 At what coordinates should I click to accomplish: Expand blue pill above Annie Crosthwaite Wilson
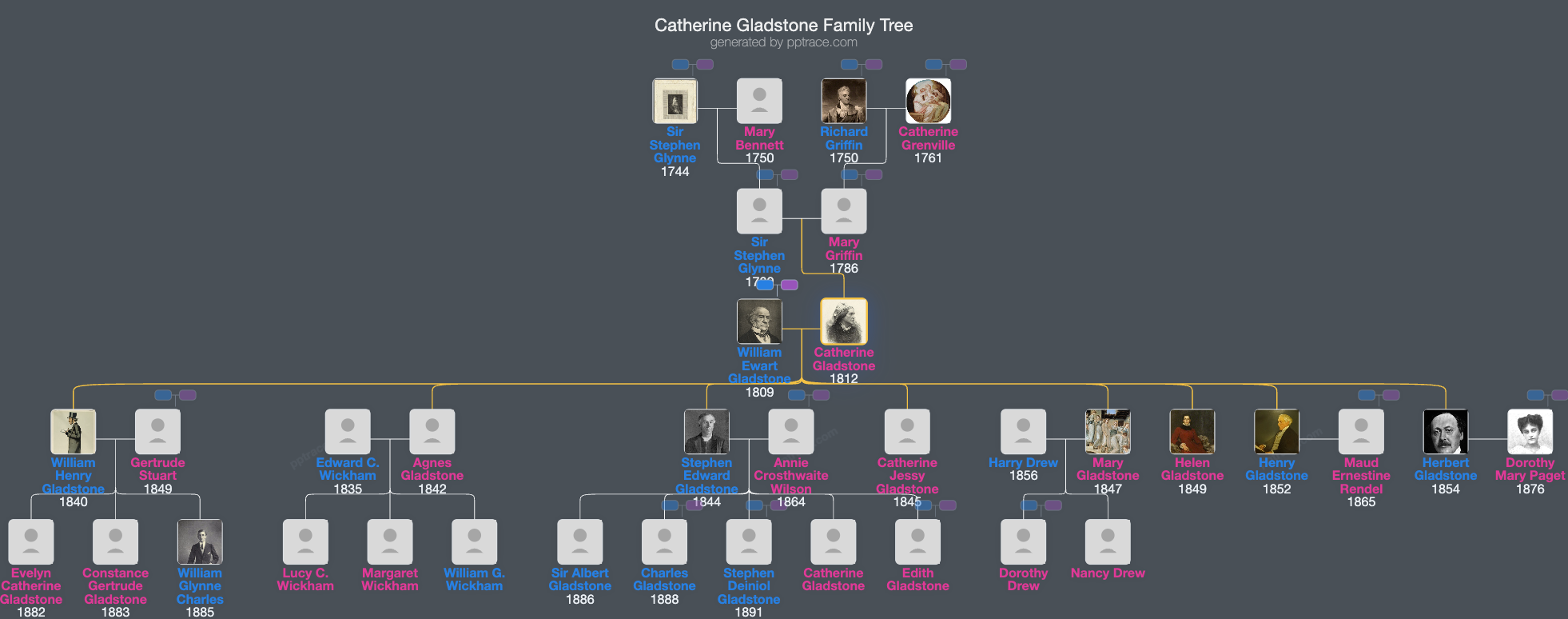pos(796,395)
